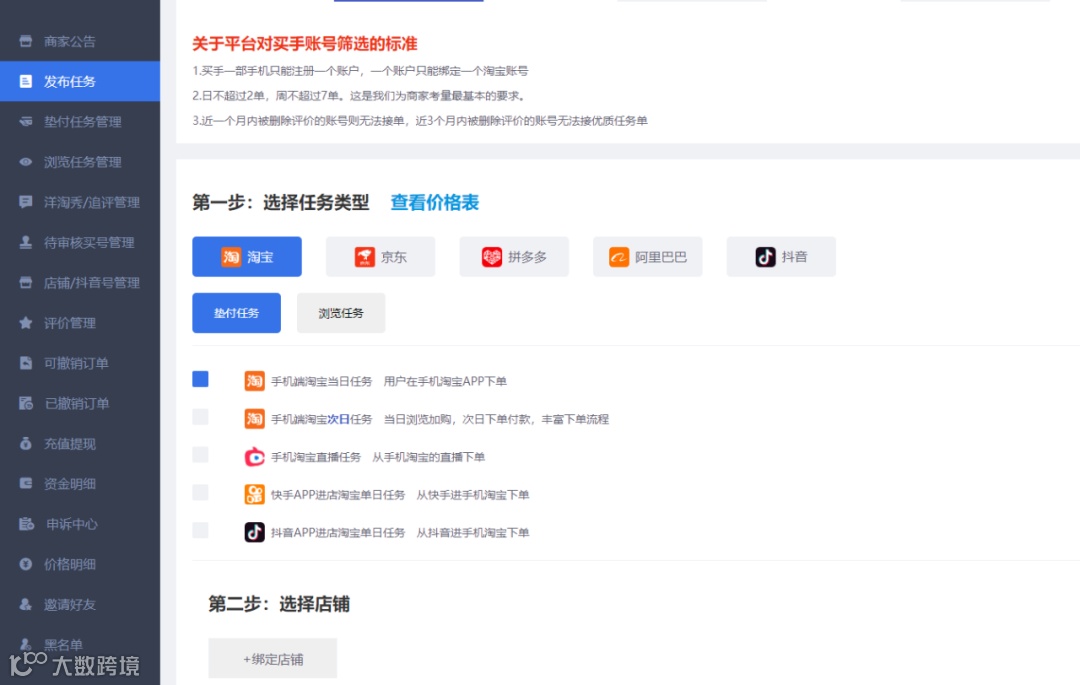
Task: Choose the 阿里巴巴 platform button
Action: click(x=647, y=257)
